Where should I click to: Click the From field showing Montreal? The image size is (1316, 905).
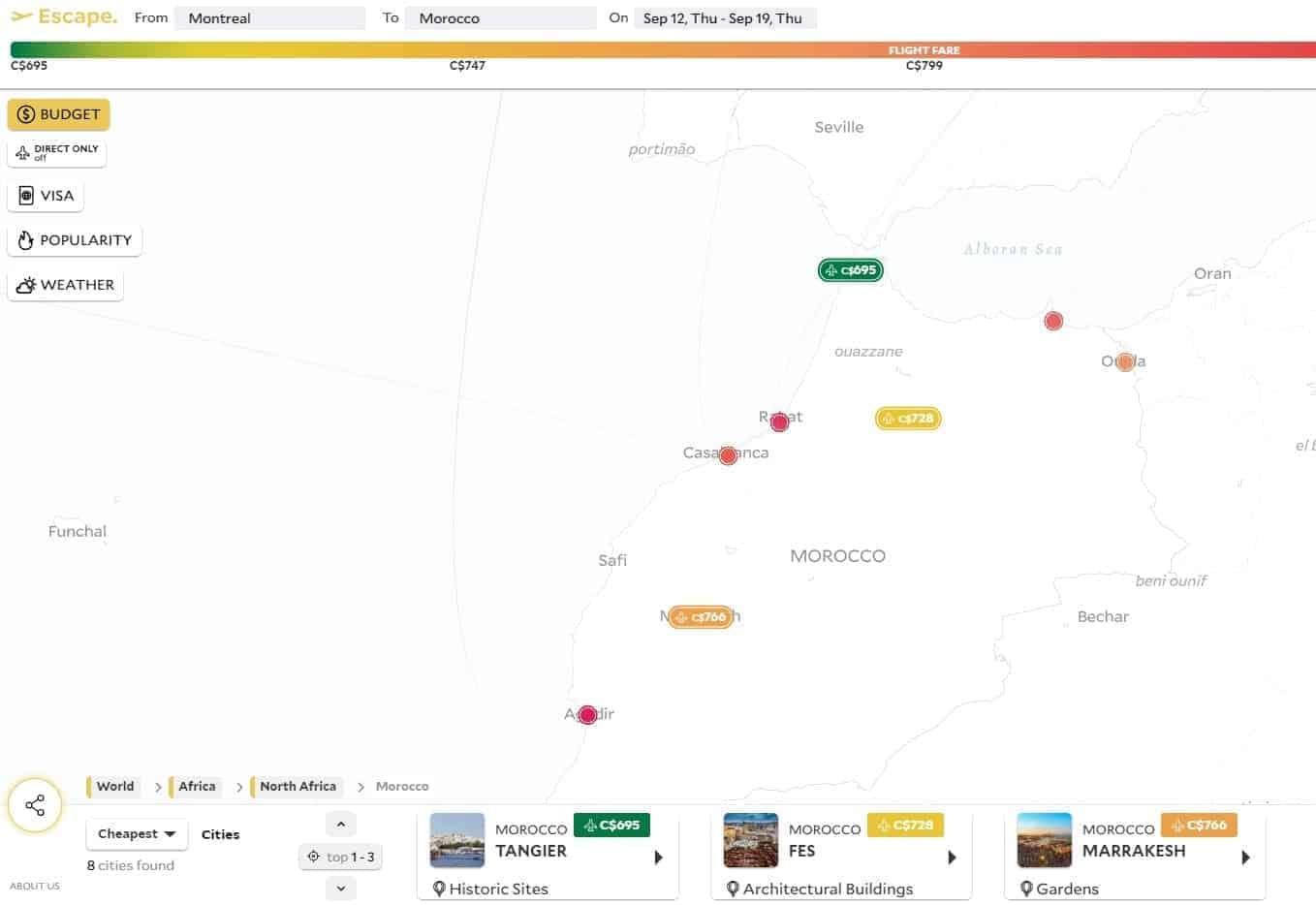269,18
